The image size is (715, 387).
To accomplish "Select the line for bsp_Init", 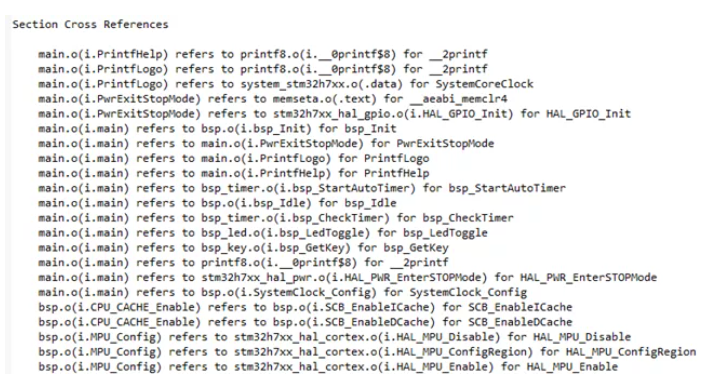I will [217, 129].
